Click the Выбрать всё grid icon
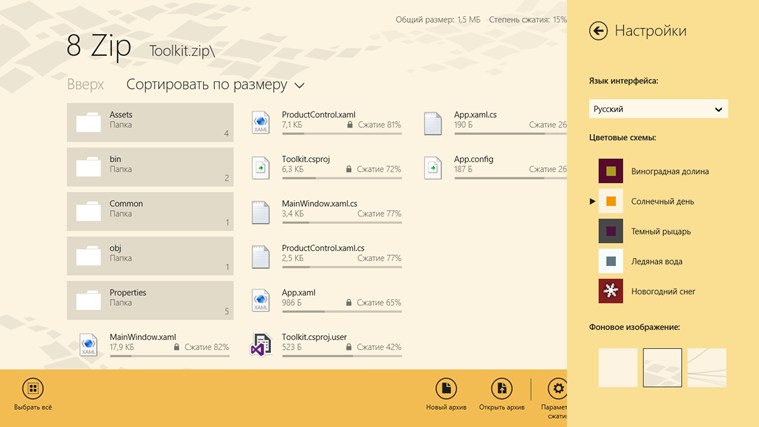 coord(32,389)
